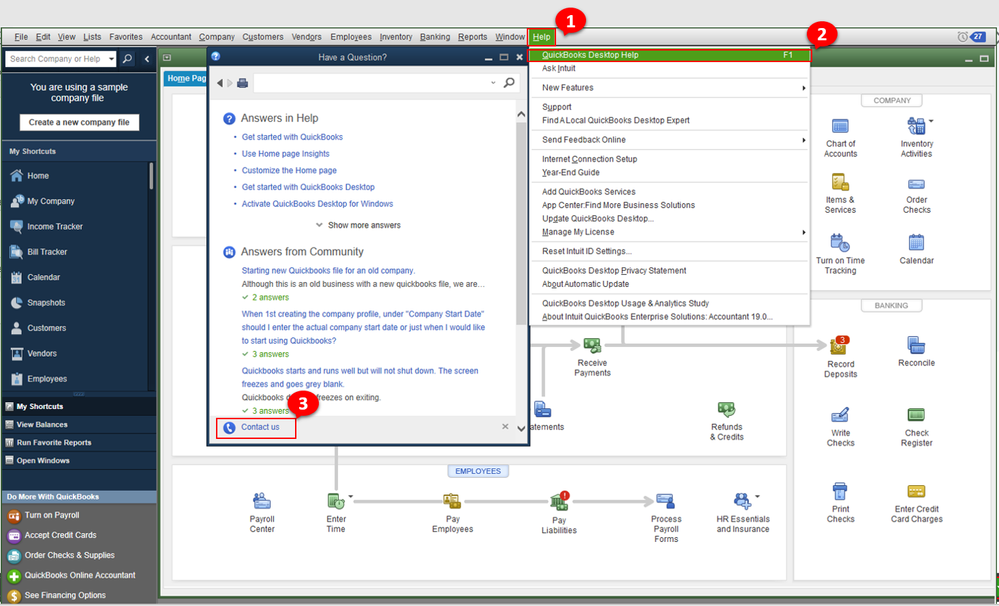This screenshot has width=999, height=606.
Task: Open the Help menu
Action: (x=542, y=37)
